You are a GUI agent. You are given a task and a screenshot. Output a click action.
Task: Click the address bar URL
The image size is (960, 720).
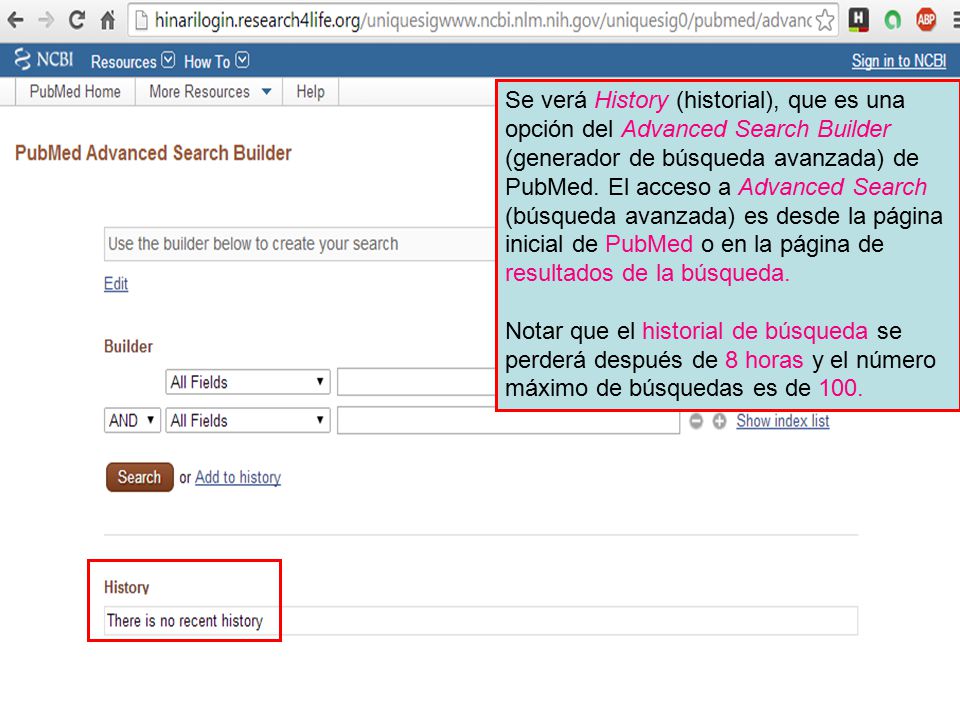(482, 20)
